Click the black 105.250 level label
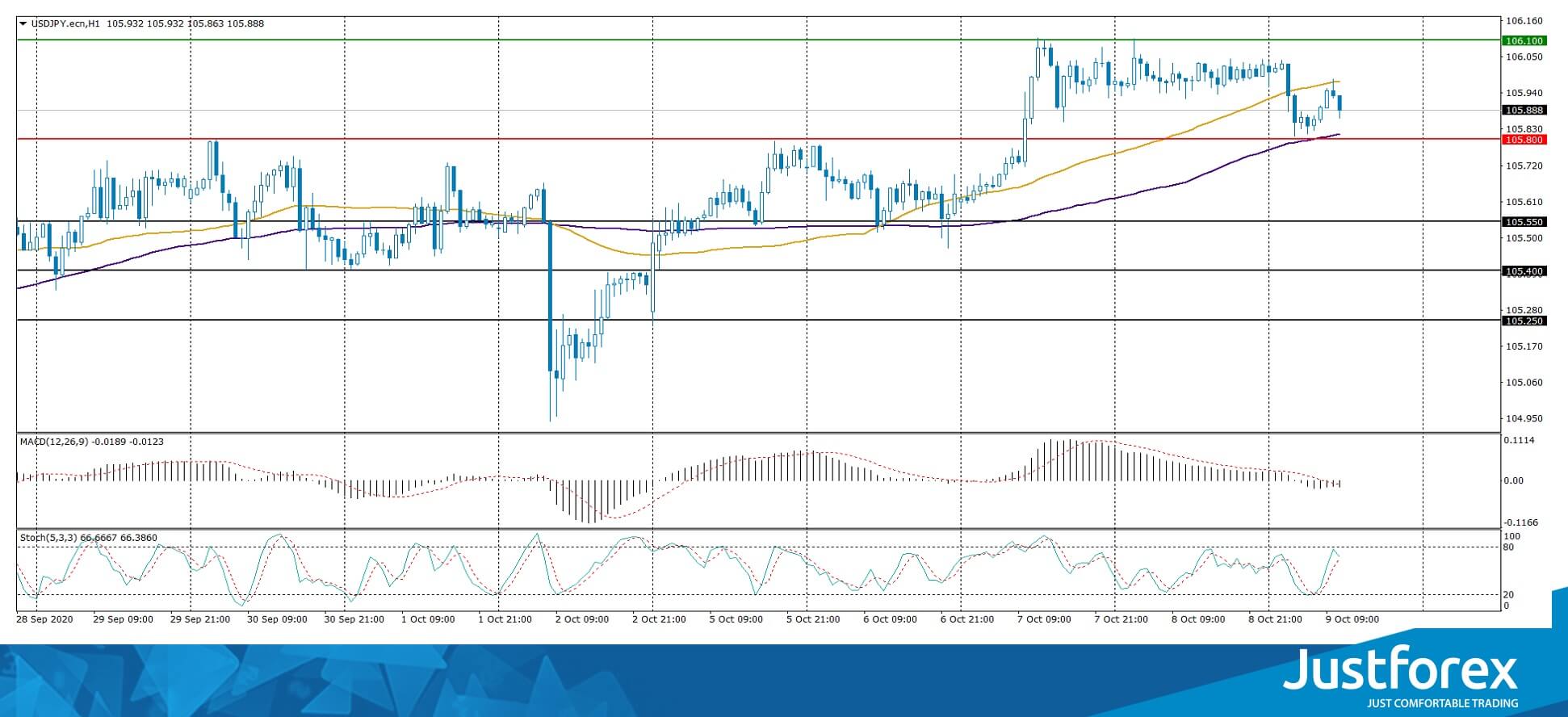The image size is (1568, 717). 1524,321
